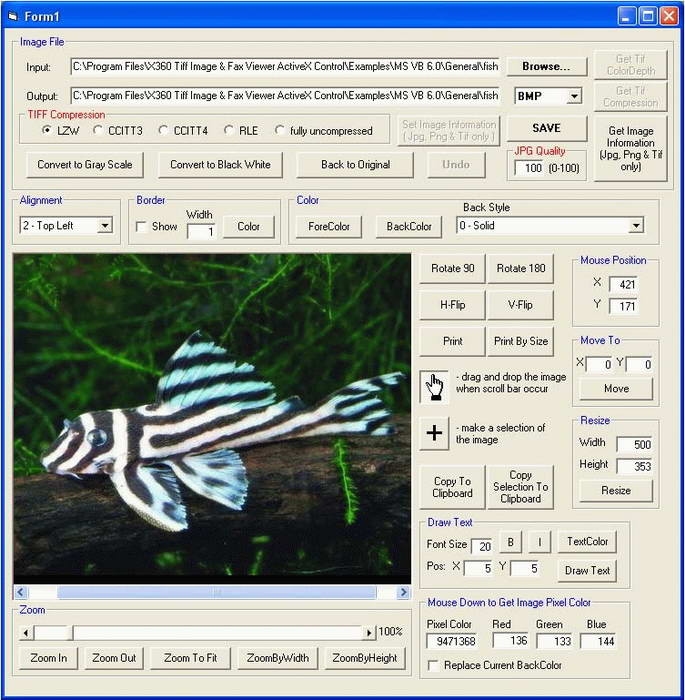Toggle bold B text button
Image resolution: width=685 pixels, height=700 pixels.
[x=510, y=542]
